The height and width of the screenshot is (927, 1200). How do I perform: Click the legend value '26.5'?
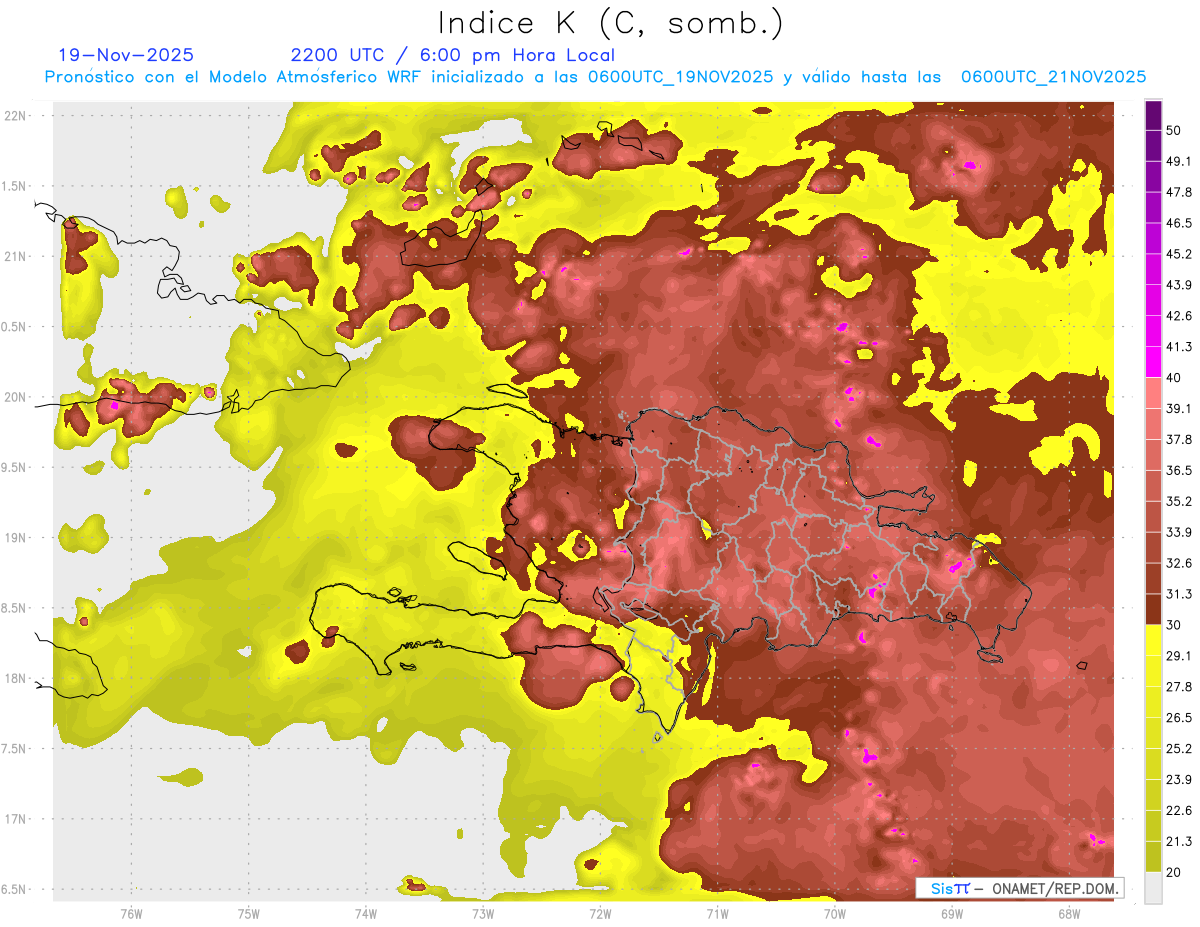pyautogui.click(x=1179, y=717)
